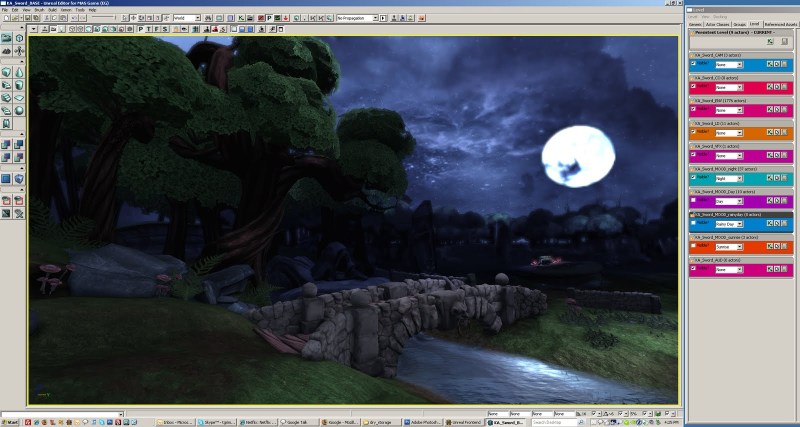Open the File menu
This screenshot has width=800, height=427.
5,10
